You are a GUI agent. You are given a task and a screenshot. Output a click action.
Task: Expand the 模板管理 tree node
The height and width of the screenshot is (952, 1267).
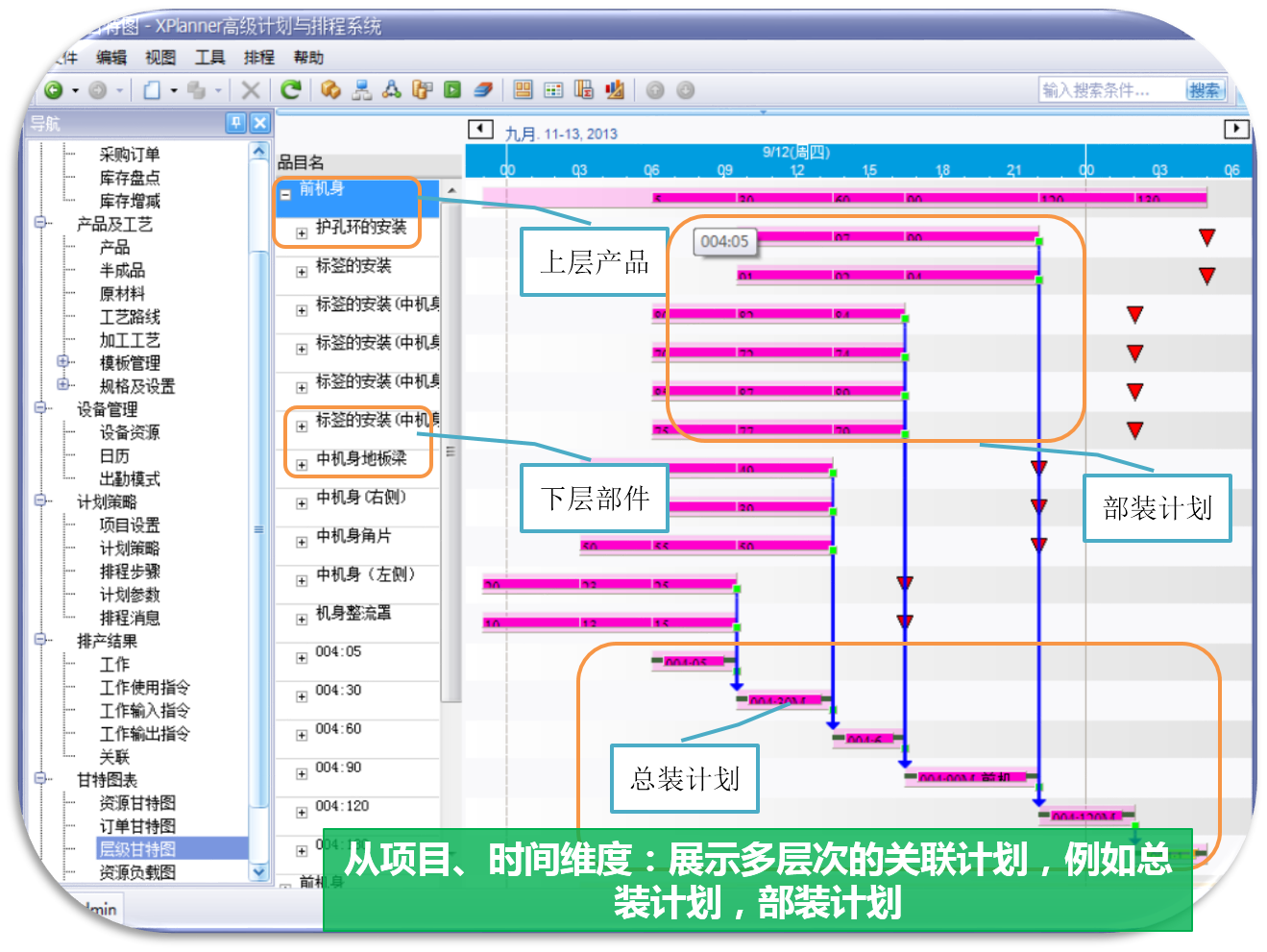63,361
